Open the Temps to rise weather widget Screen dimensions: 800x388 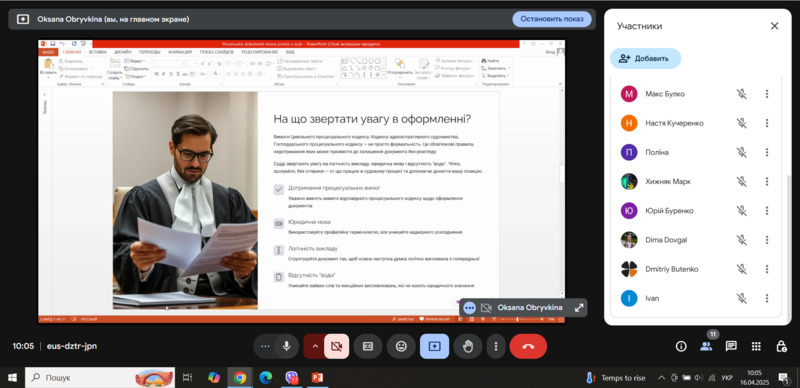(615, 378)
